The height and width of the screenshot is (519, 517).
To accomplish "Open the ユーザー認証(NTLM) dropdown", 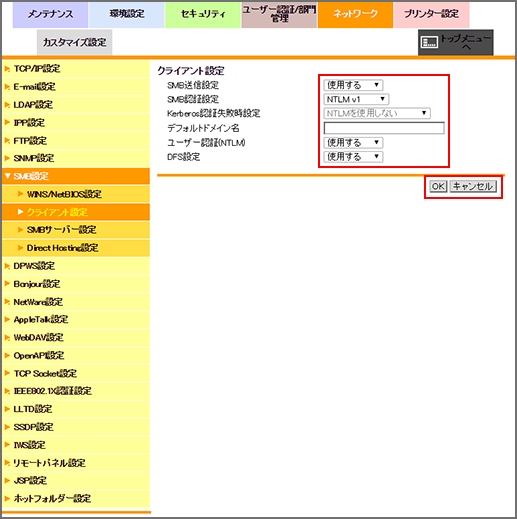I will (353, 143).
